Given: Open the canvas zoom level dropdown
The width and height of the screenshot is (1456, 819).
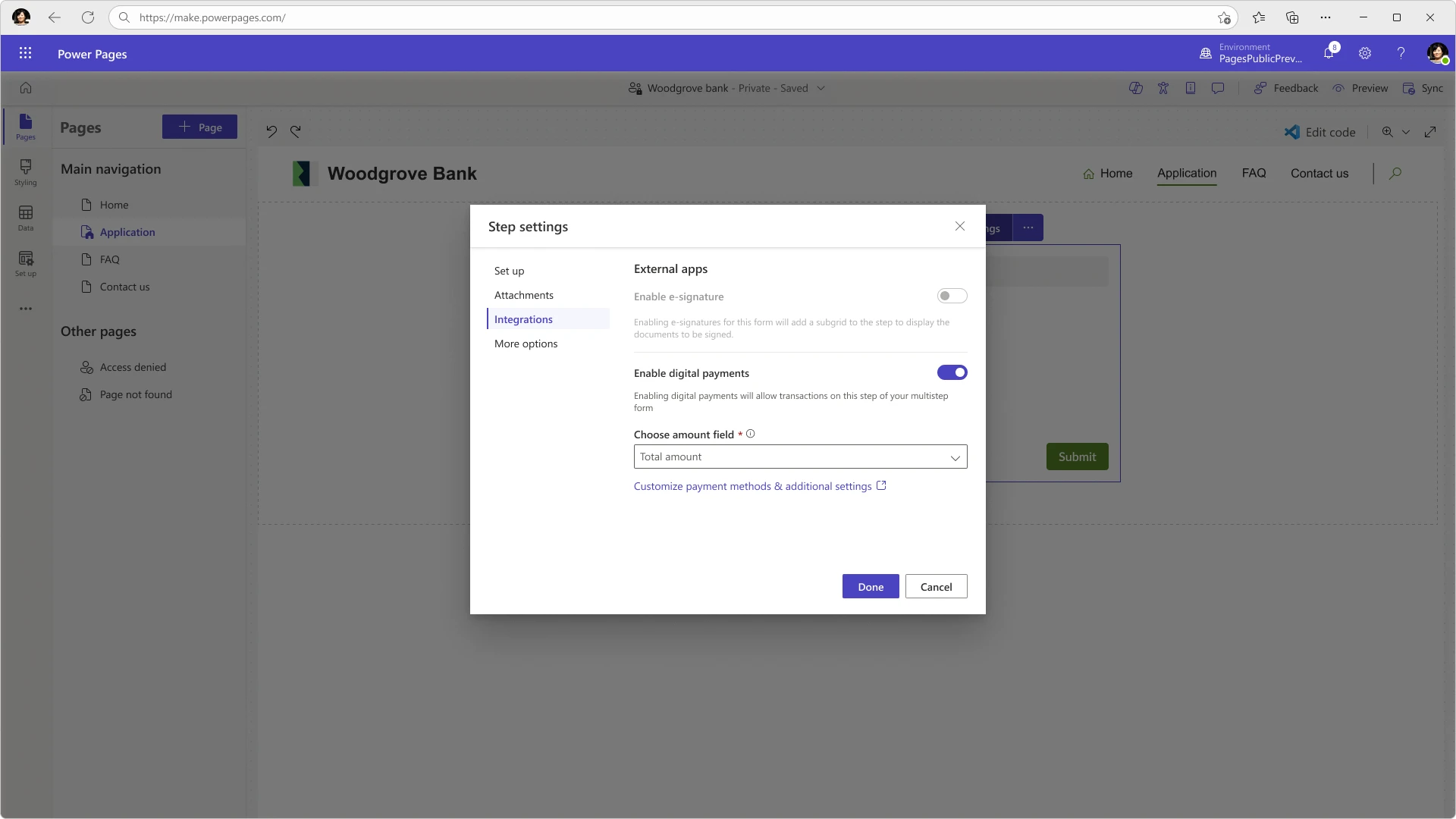Looking at the screenshot, I should [1407, 132].
